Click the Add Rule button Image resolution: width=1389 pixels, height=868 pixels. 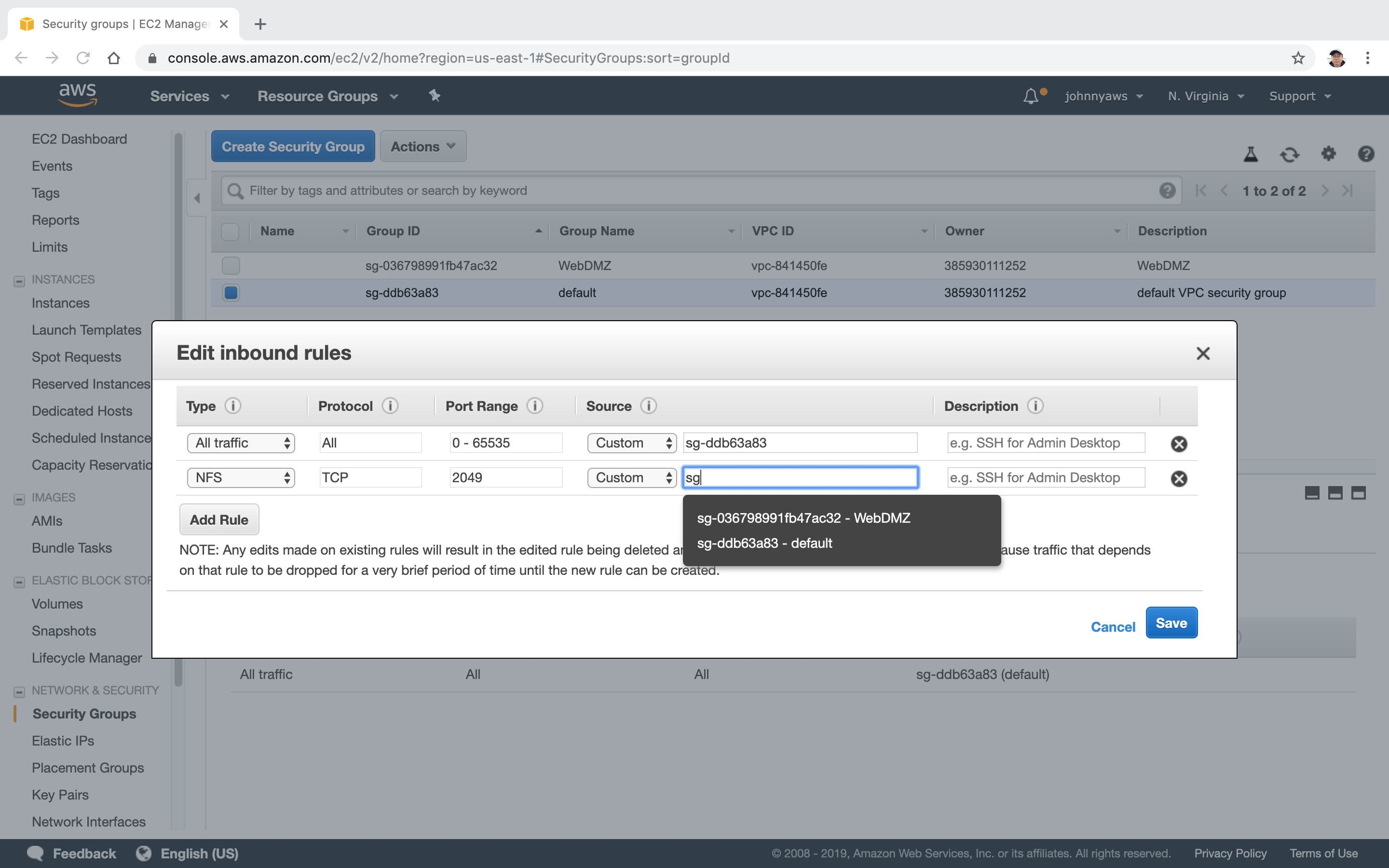click(218, 519)
